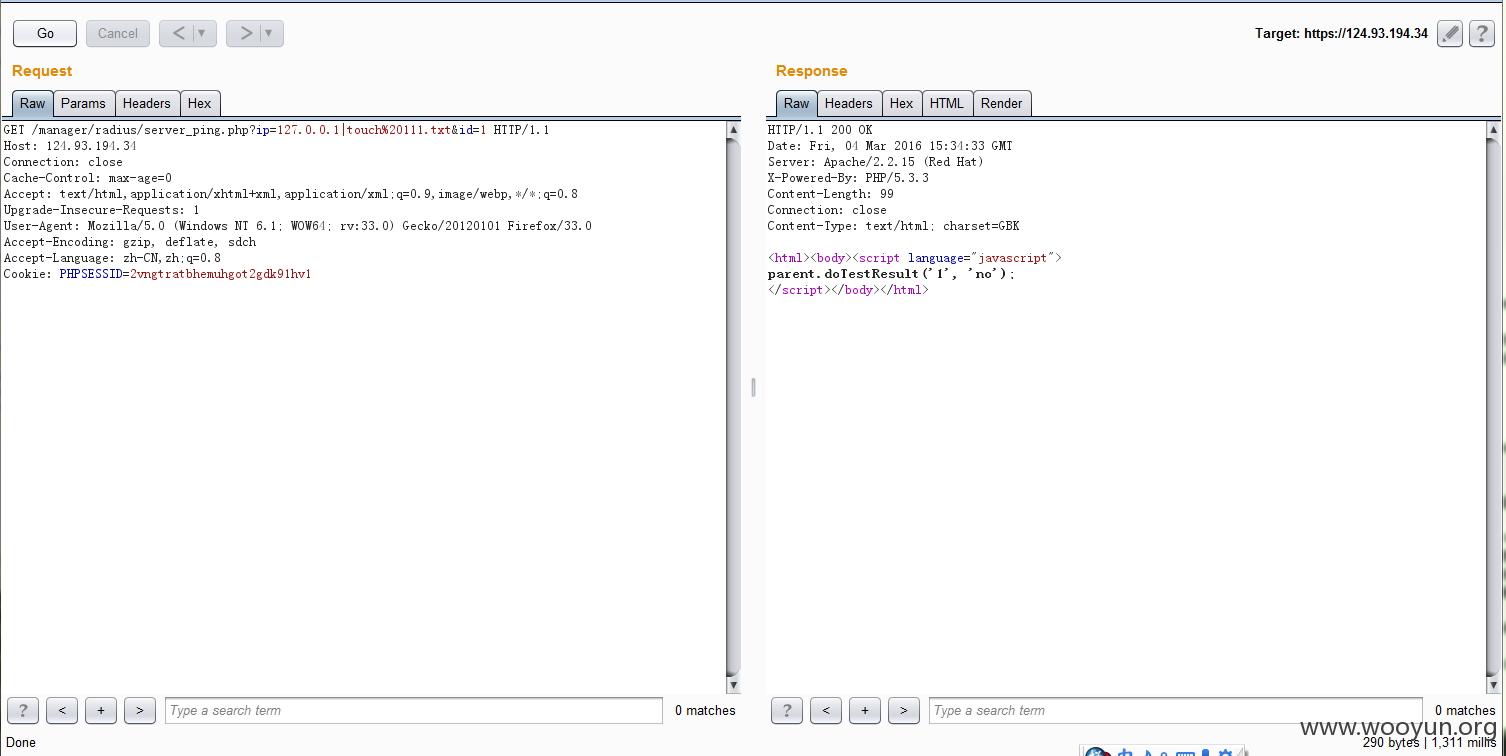This screenshot has width=1506, height=756.
Task: Open help via the top-right question mark
Action: pos(1482,33)
